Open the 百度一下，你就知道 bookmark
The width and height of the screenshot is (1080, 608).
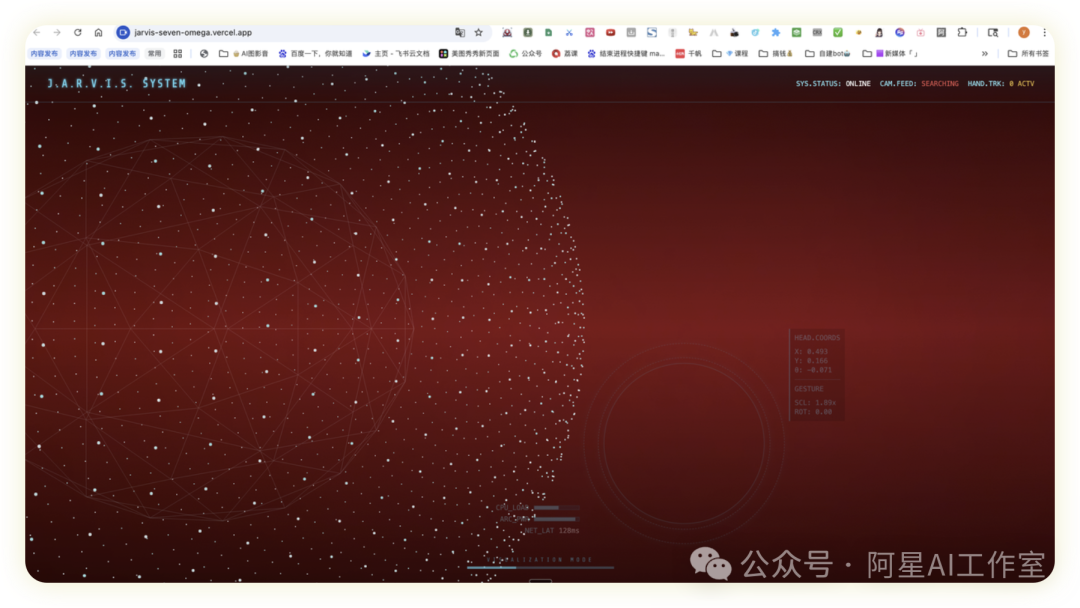point(315,54)
